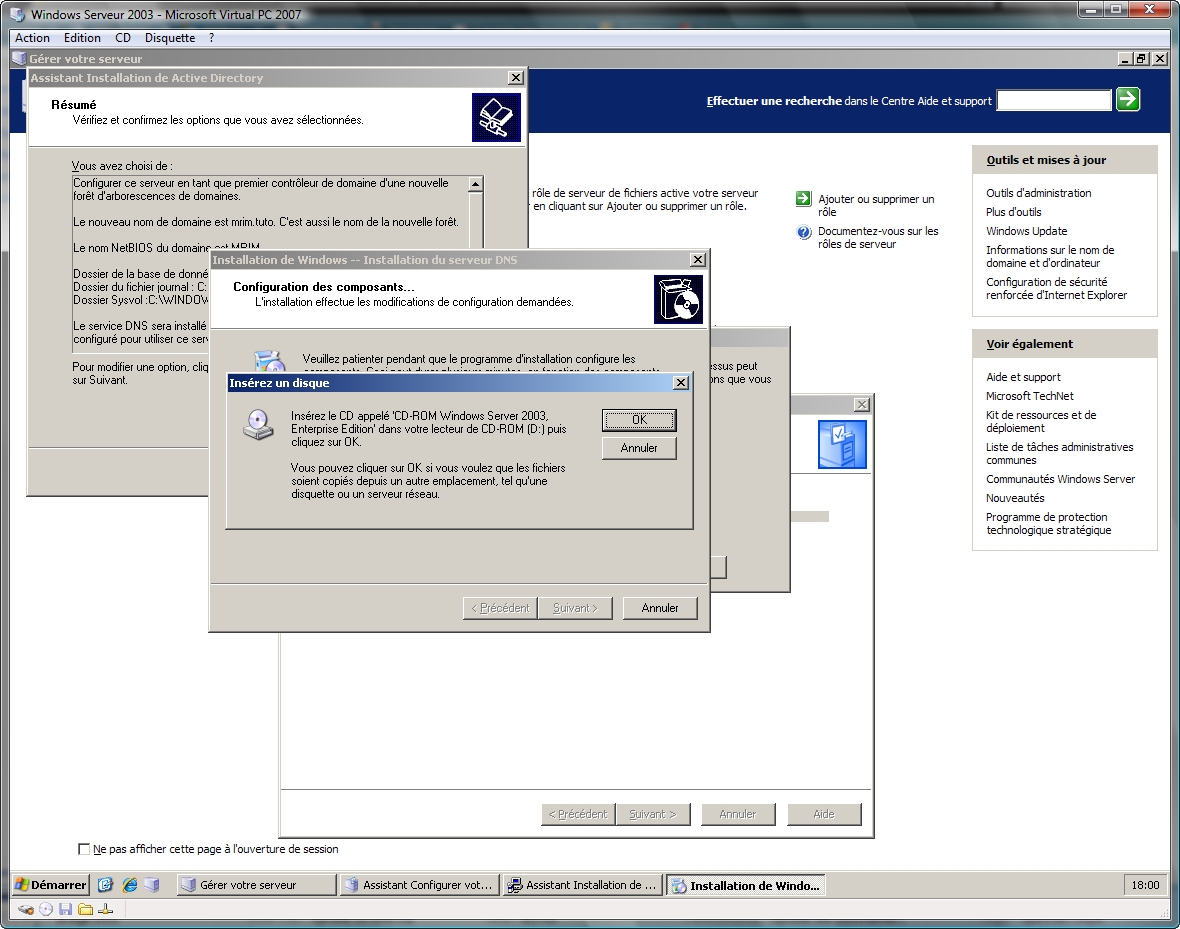Click the green arrow icon beside Ajouter ou supprimer un rôle

tap(804, 199)
